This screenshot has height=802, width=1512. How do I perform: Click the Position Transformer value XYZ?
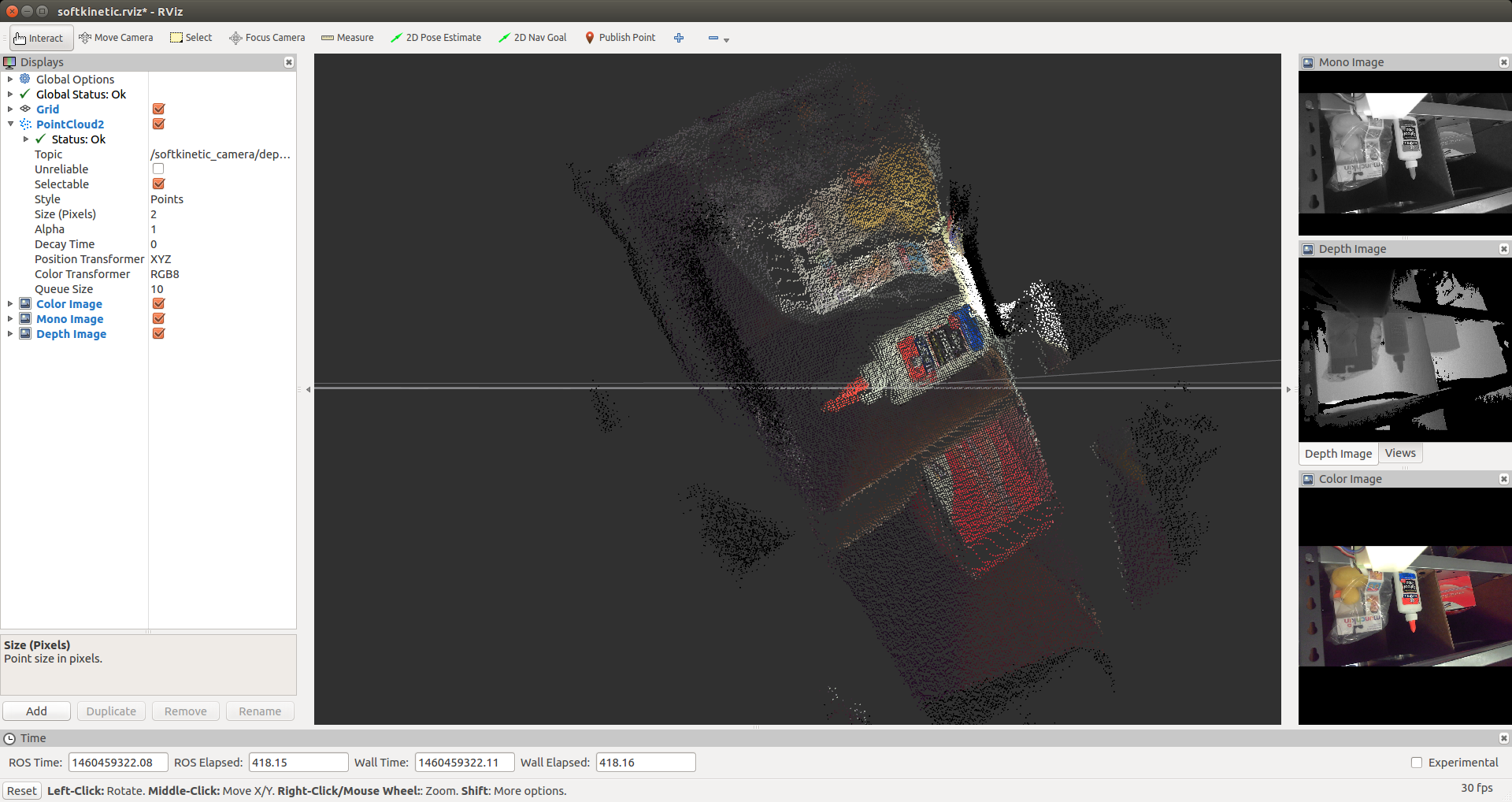pyautogui.click(x=161, y=258)
